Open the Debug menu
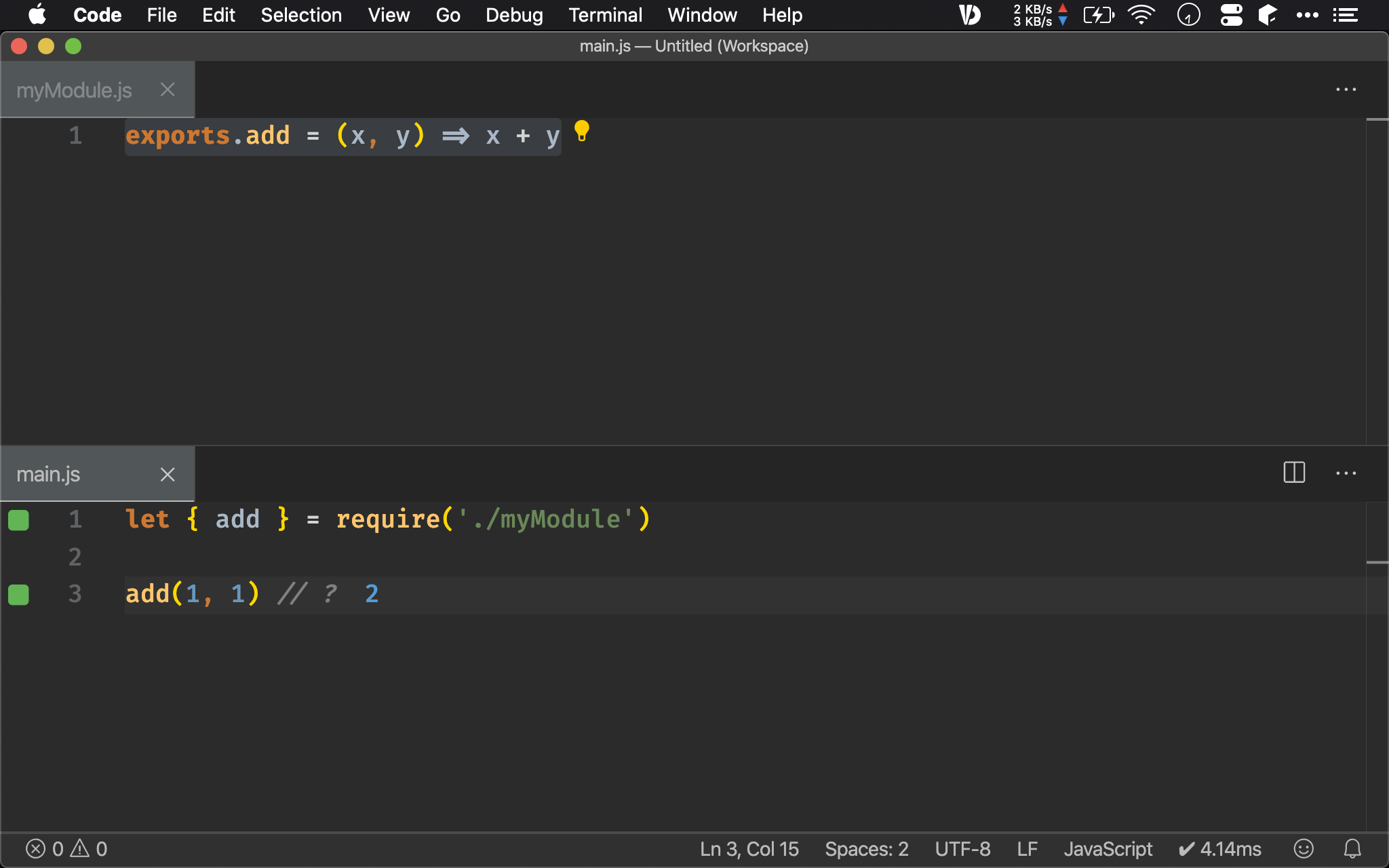 tap(514, 15)
